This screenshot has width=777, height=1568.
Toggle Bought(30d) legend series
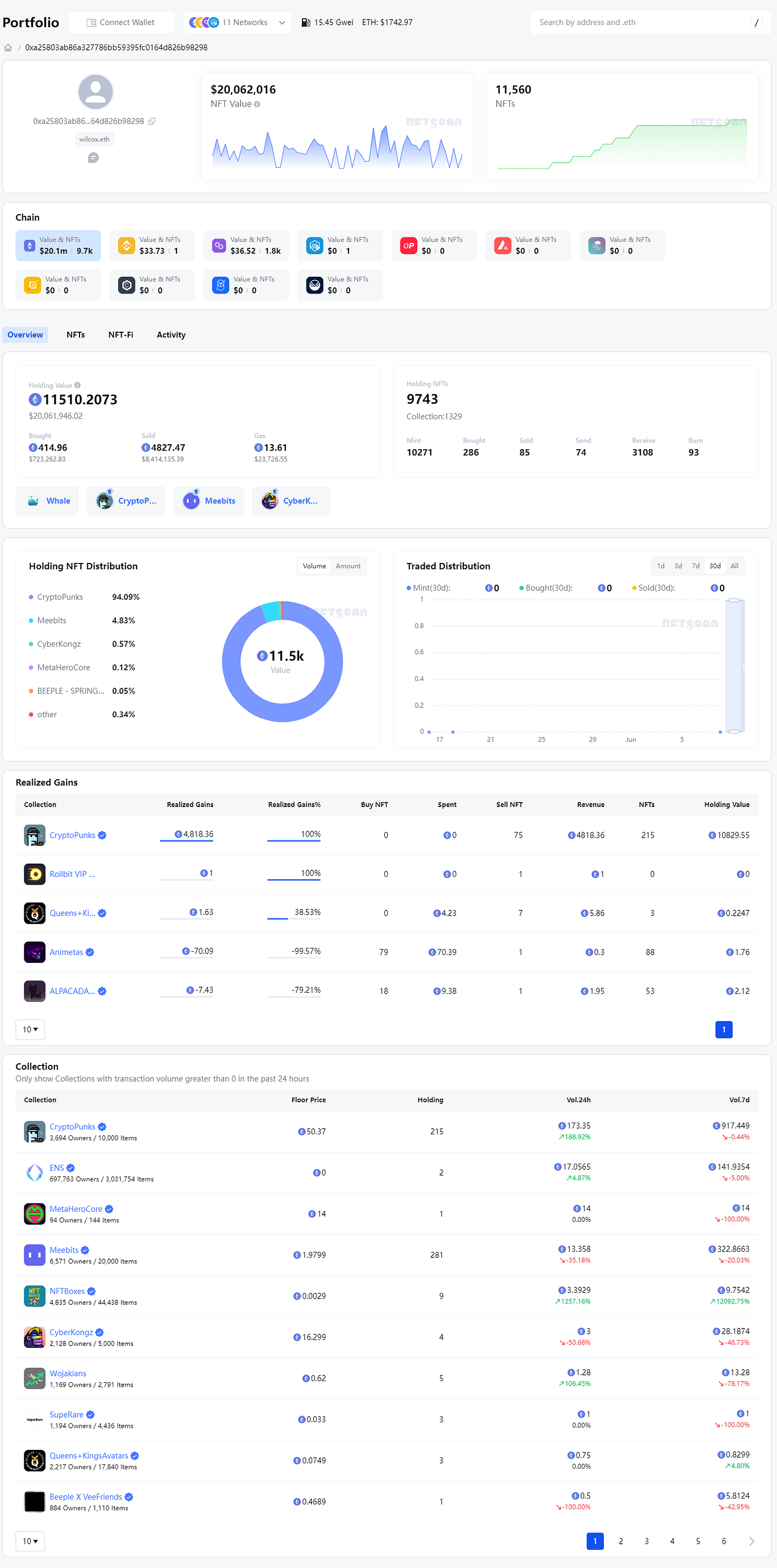(x=546, y=588)
